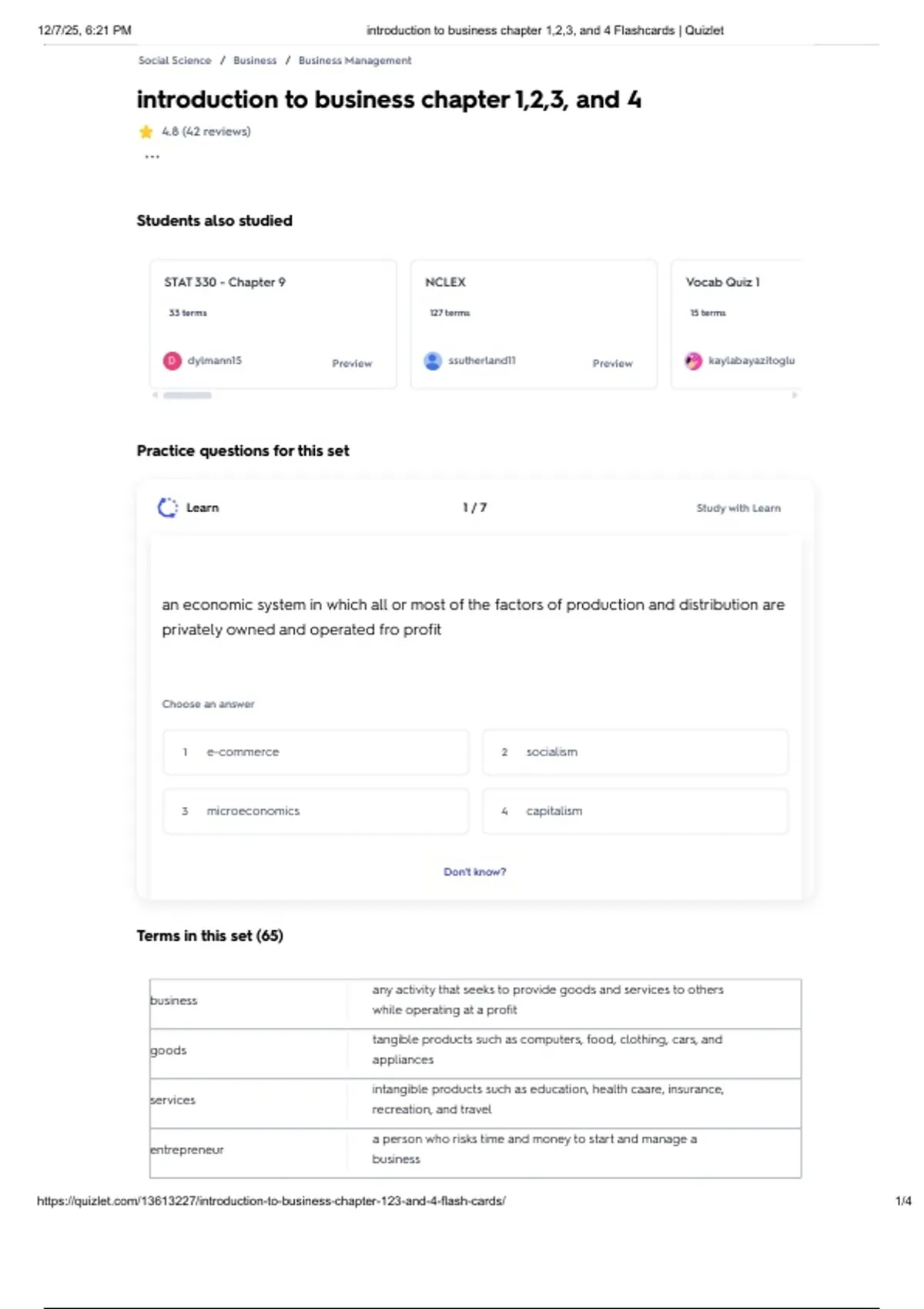Click the Learn mode spinner icon

pyautogui.click(x=168, y=507)
